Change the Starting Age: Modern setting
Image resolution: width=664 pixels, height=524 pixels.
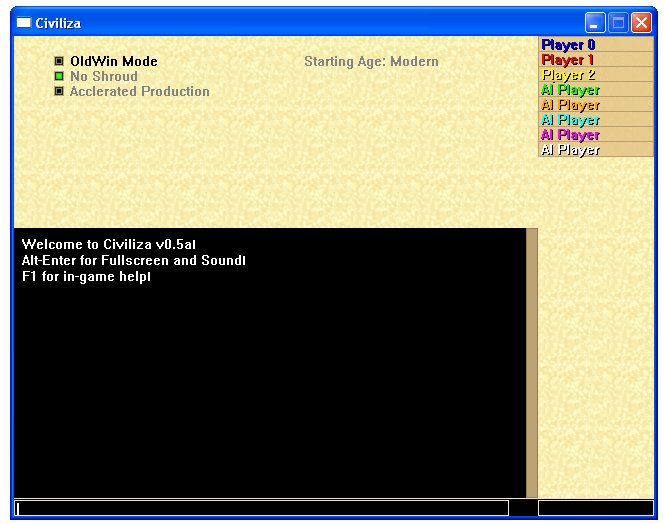pos(371,62)
